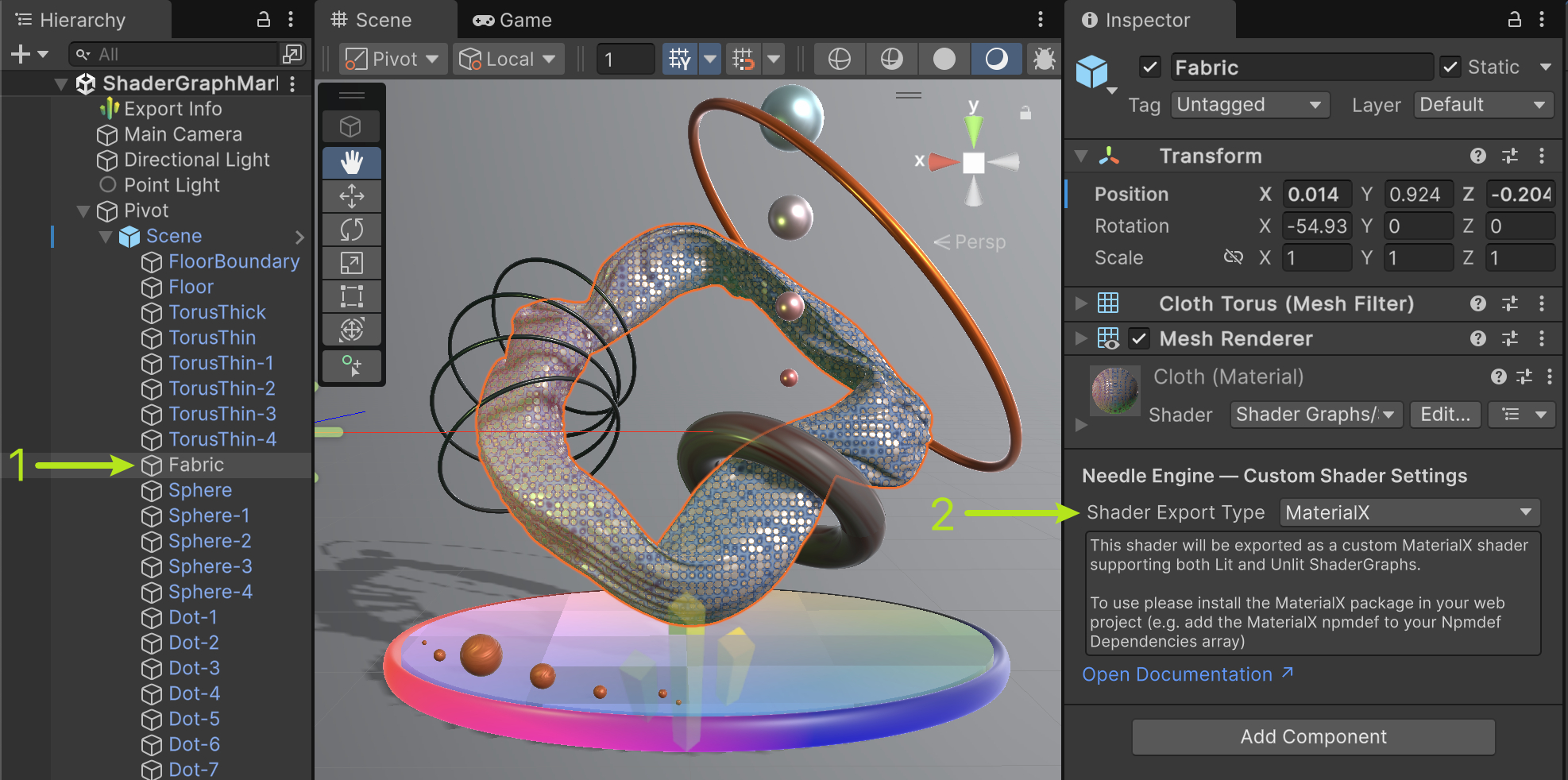This screenshot has height=780, width=1568.
Task: Open the Shader Export Type dropdown
Action: [1409, 513]
